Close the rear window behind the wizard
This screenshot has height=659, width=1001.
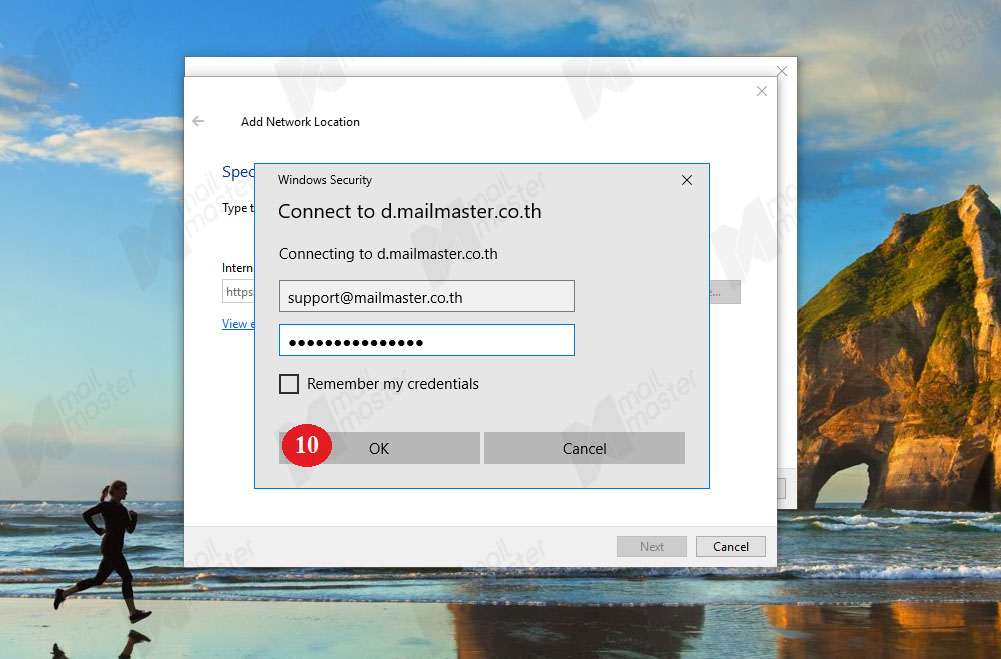pyautogui.click(x=782, y=71)
